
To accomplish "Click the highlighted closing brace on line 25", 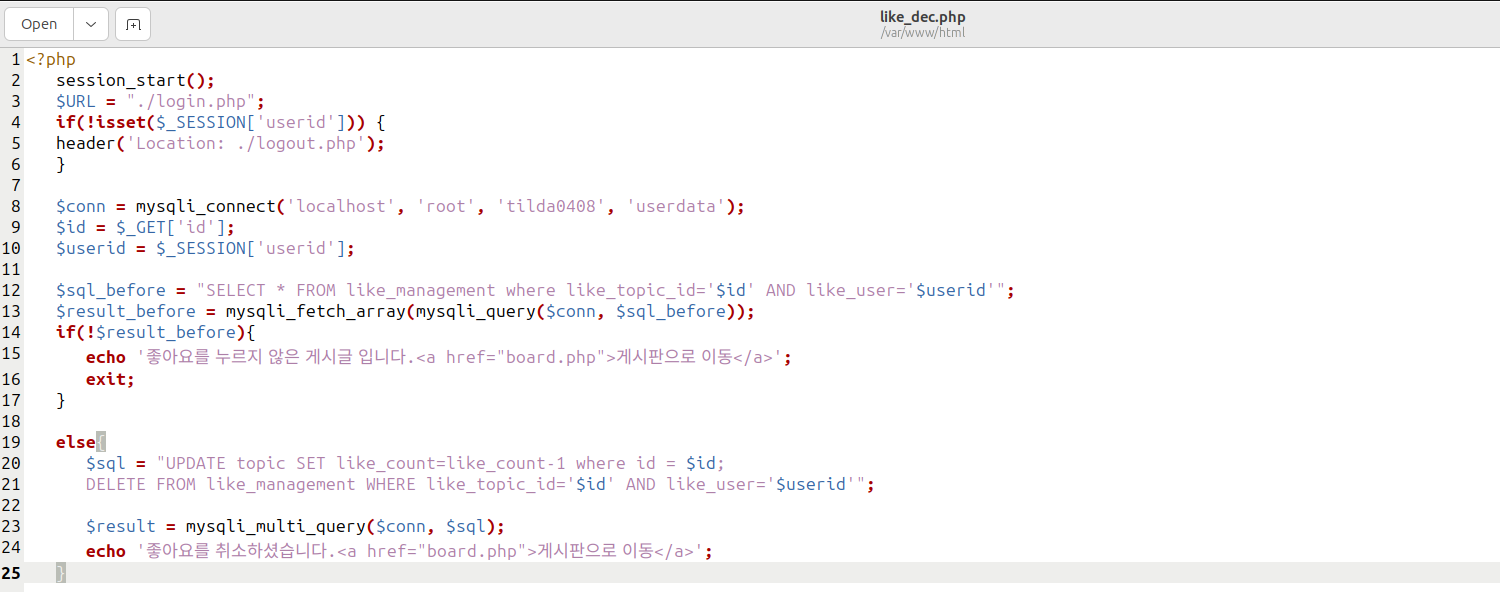I will pyautogui.click(x=61, y=573).
